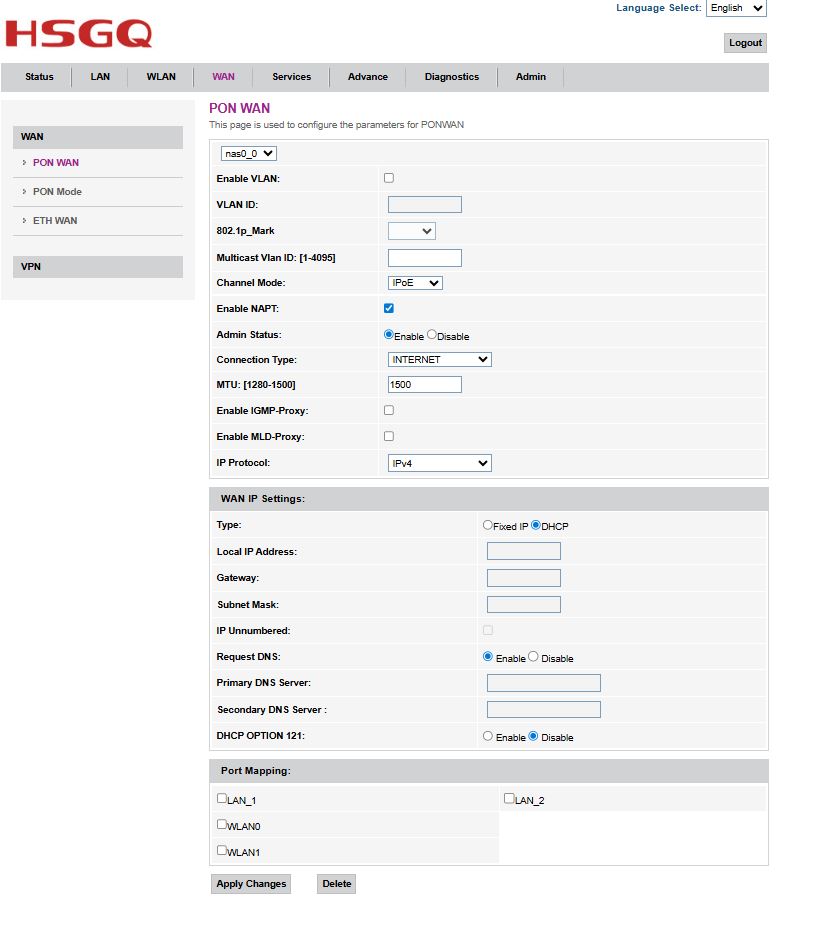Tick the Enable IGMP-Proxy checkbox
This screenshot has height=934, width=825.
389,410
